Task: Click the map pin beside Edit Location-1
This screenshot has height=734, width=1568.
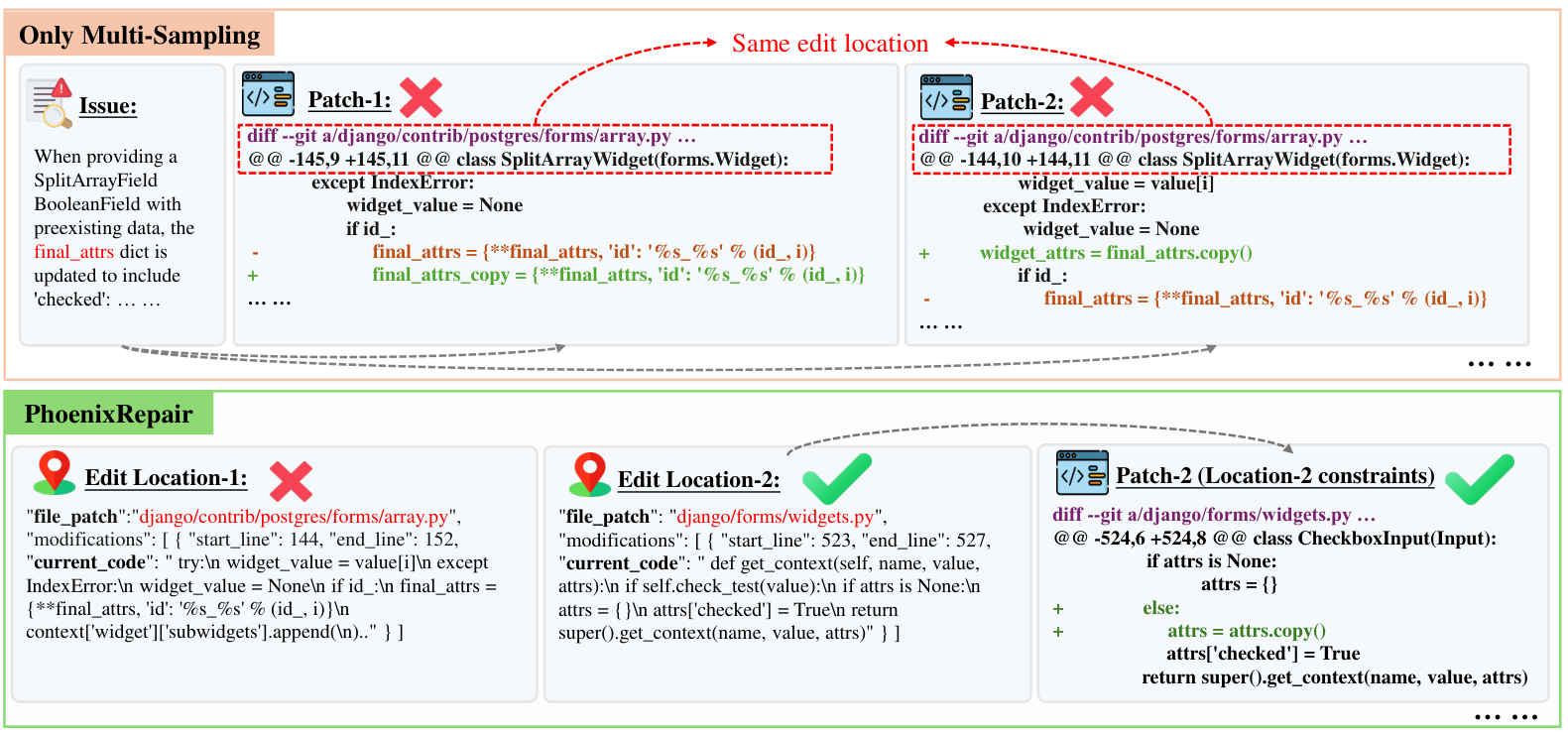Action: click(55, 473)
